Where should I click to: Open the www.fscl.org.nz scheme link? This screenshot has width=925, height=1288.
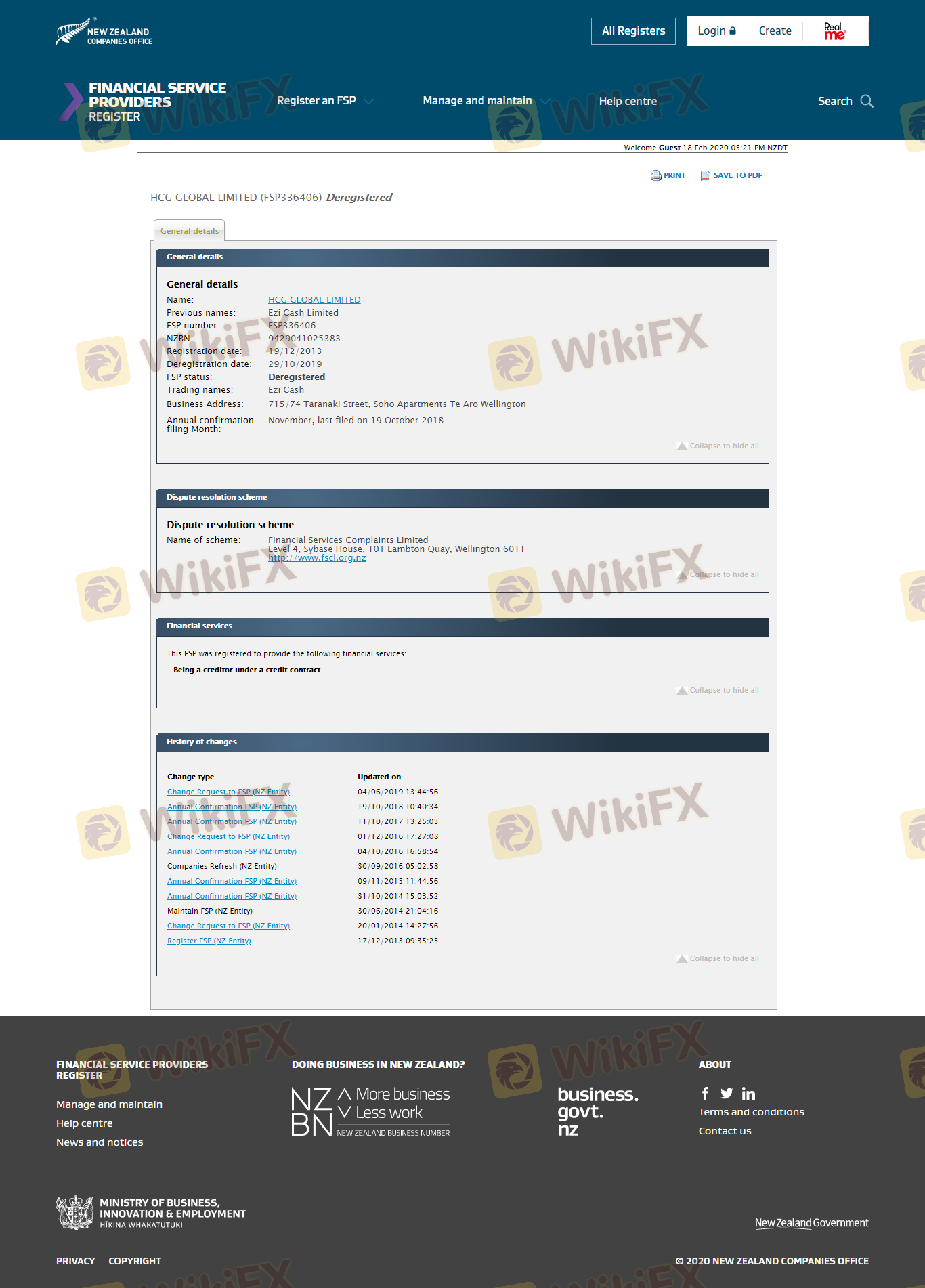click(x=317, y=558)
